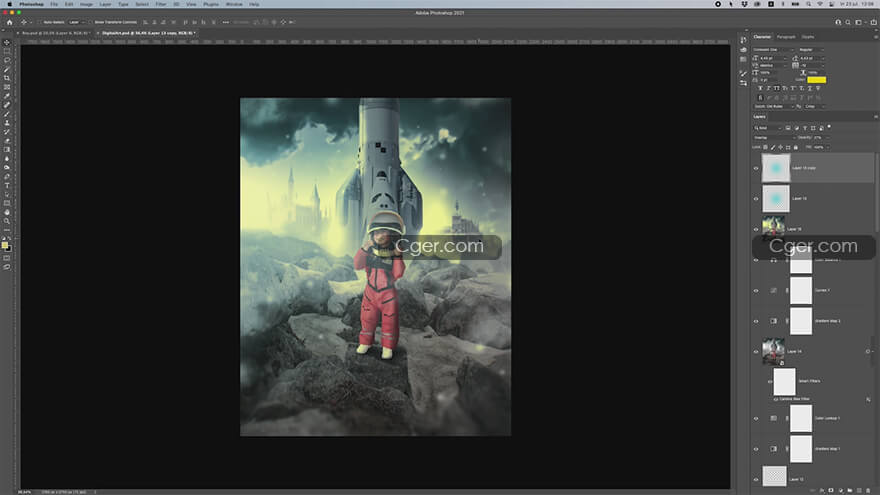Open the Filter menu
Viewport: 880px width, 495px height.
point(161,4)
